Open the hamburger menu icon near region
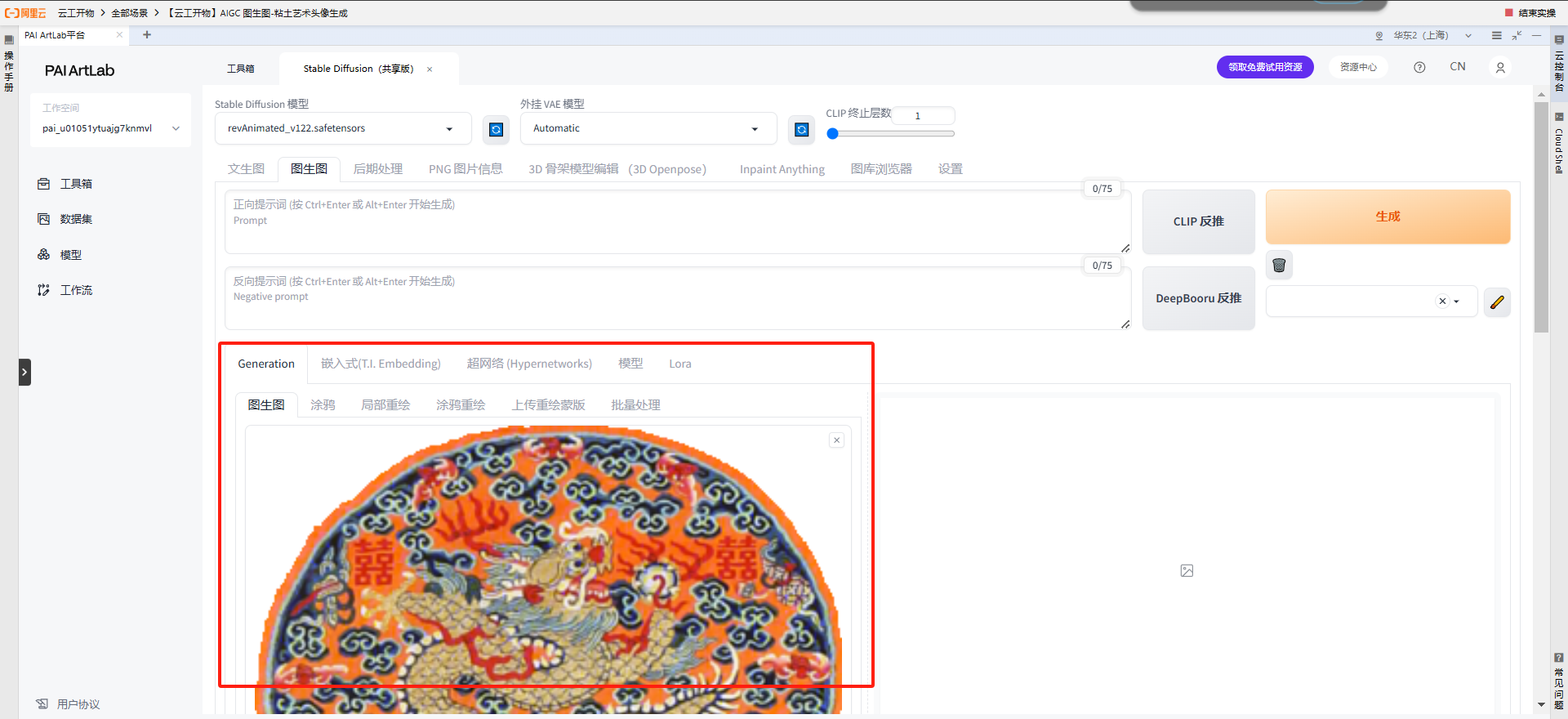This screenshot has width=1568, height=719. pyautogui.click(x=1496, y=35)
